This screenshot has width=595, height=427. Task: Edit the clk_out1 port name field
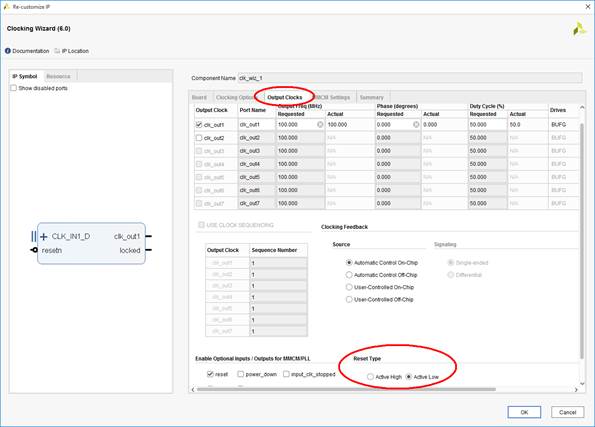[x=257, y=124]
